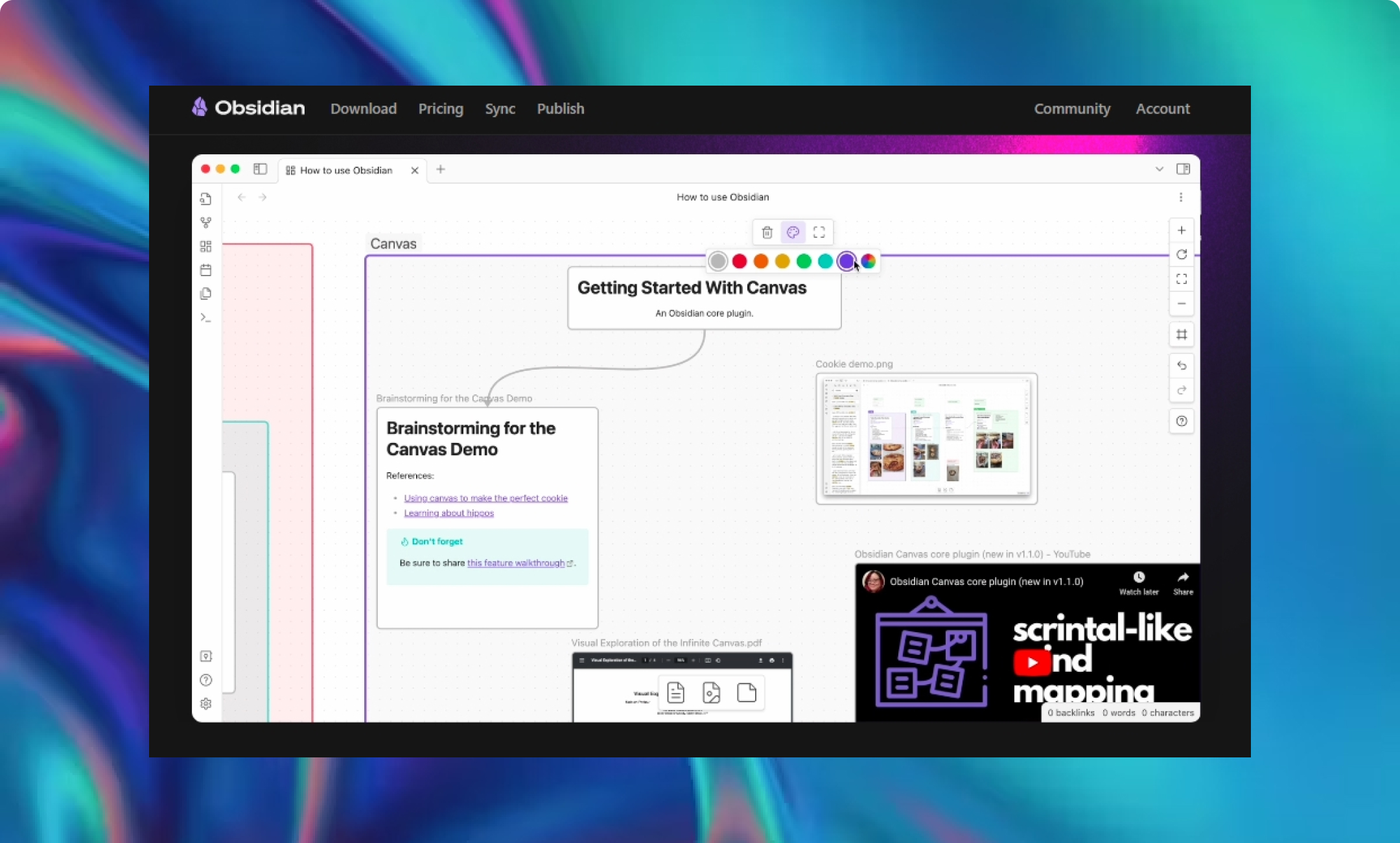
Task: Open the custom rainbow color picker
Action: [x=869, y=261]
